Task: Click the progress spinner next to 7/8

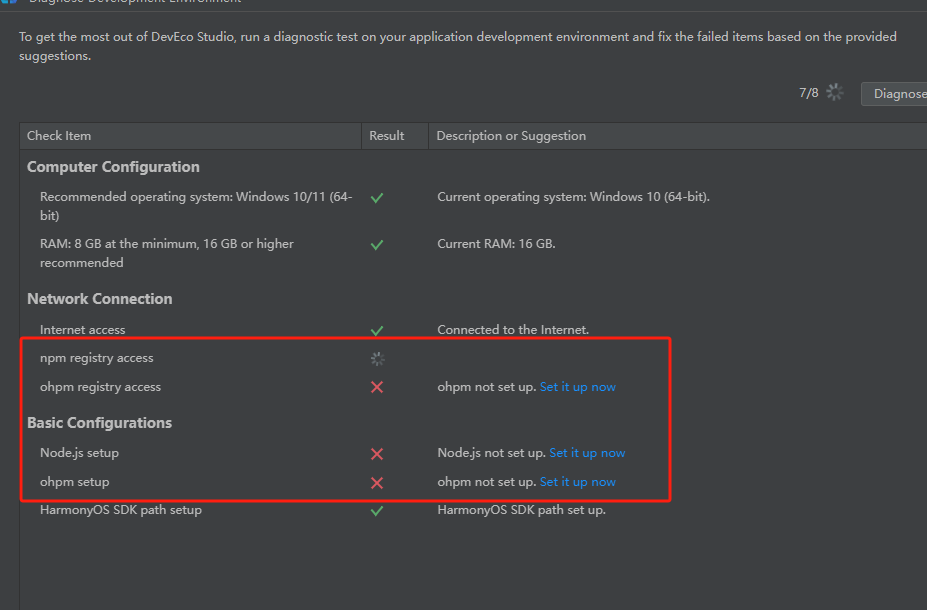Action: 835,92
